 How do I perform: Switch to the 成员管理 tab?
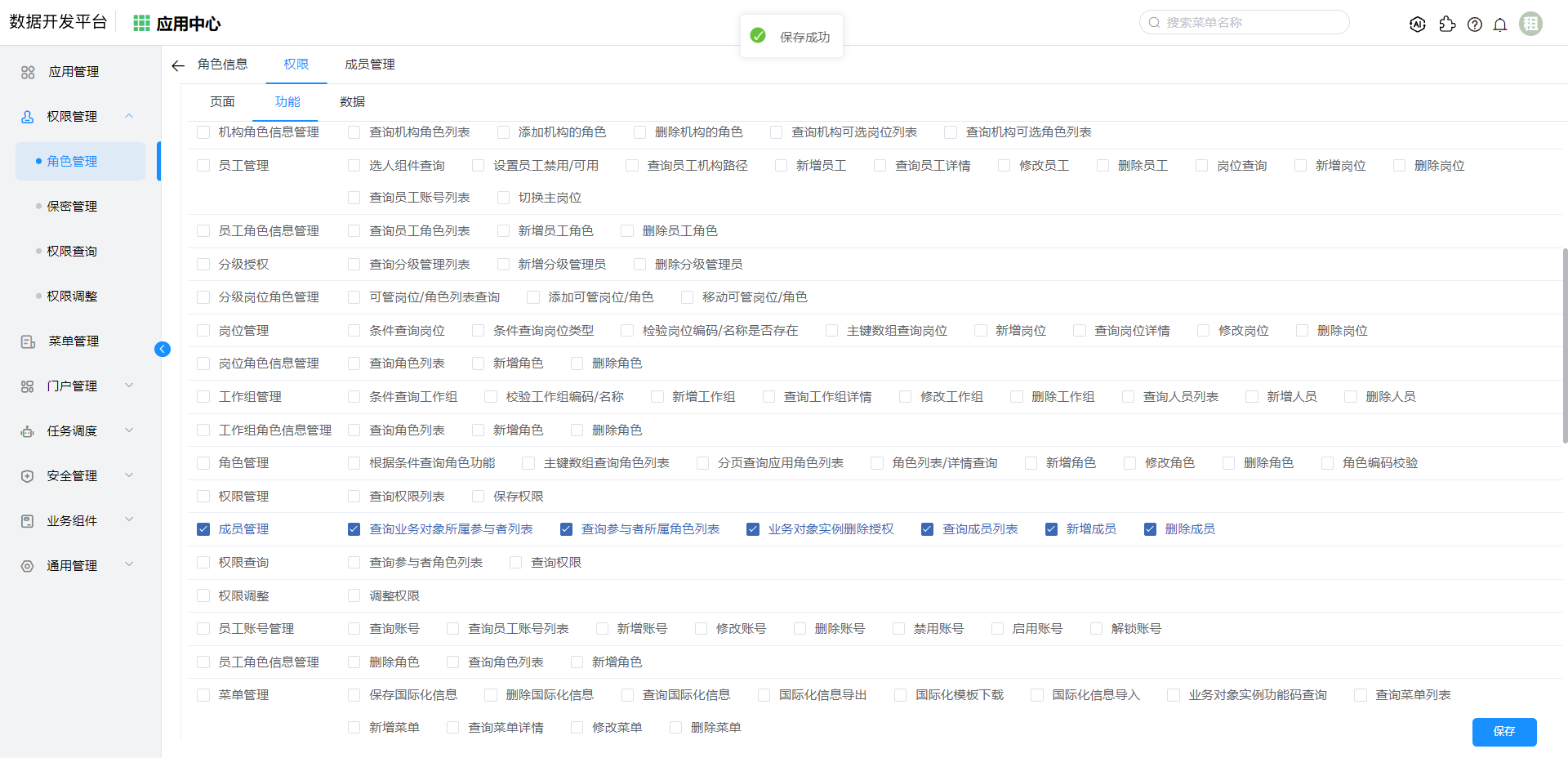[369, 65]
